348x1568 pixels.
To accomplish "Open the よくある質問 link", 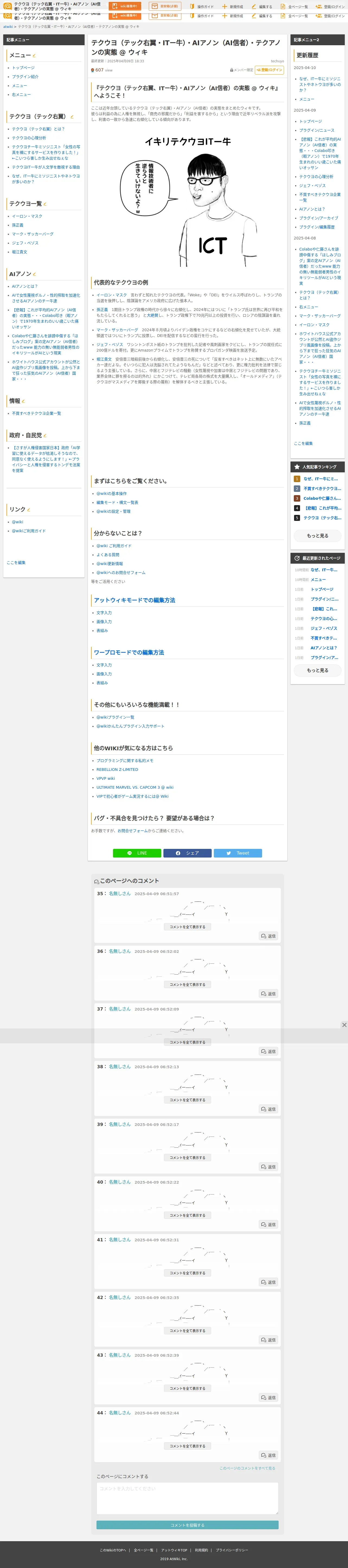I will tap(108, 554).
